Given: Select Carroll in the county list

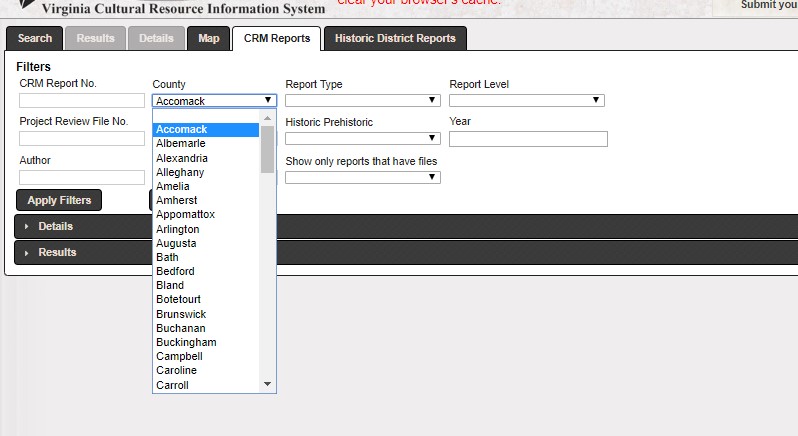Looking at the screenshot, I should pyautogui.click(x=206, y=385).
